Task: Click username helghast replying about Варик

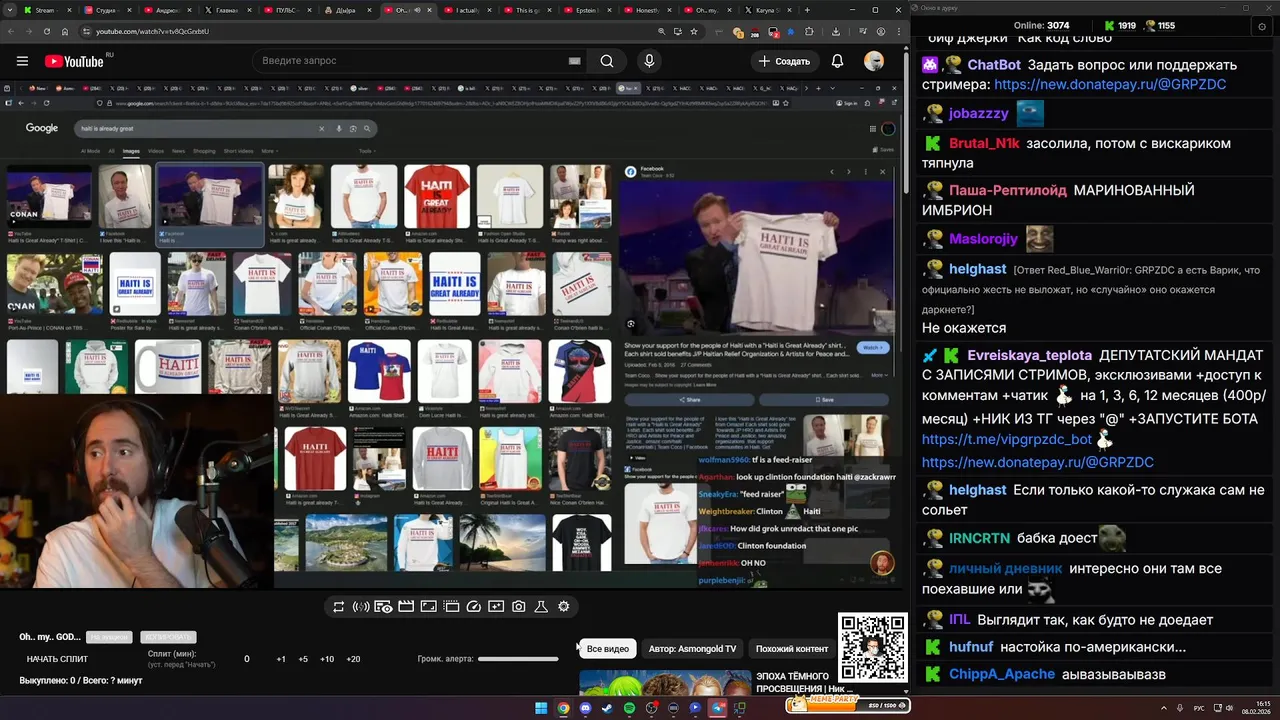Action: pos(978,269)
